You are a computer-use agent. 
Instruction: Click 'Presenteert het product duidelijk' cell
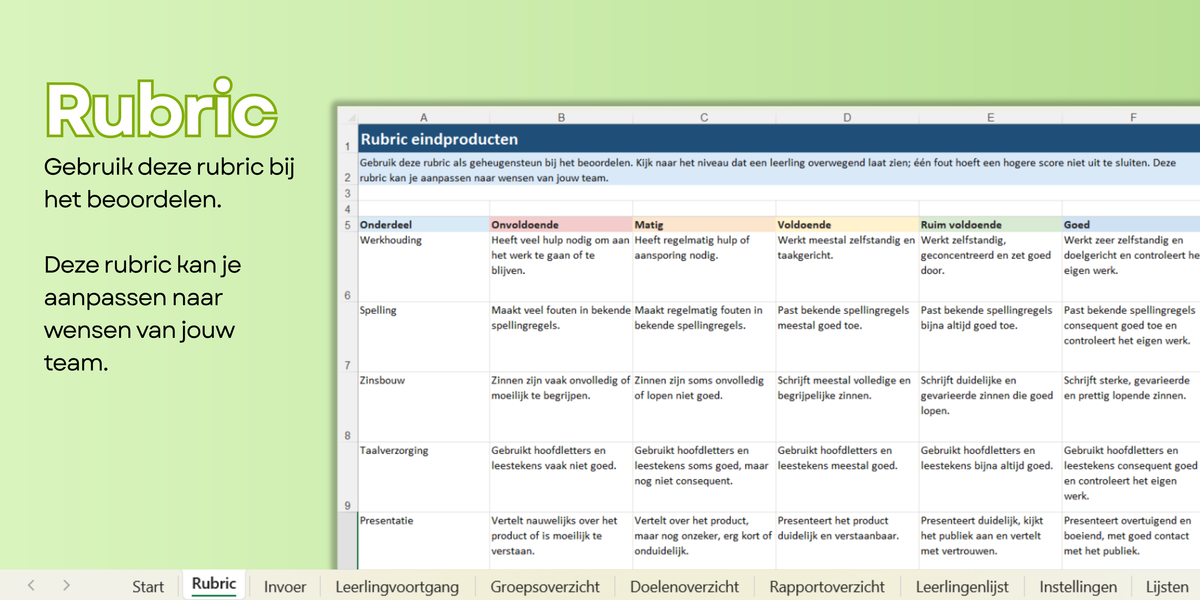847,541
